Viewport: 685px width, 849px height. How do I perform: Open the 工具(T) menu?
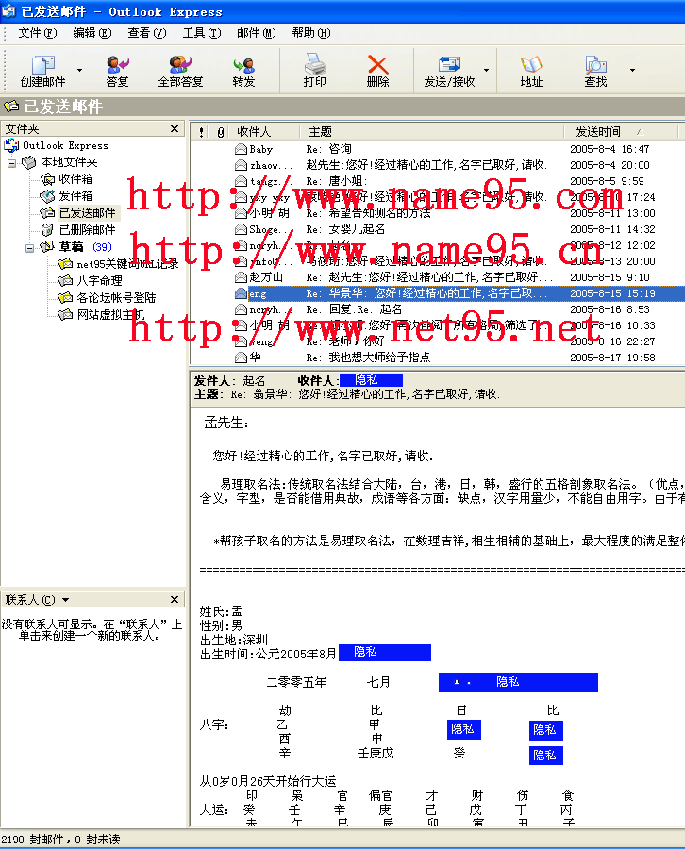coord(201,33)
